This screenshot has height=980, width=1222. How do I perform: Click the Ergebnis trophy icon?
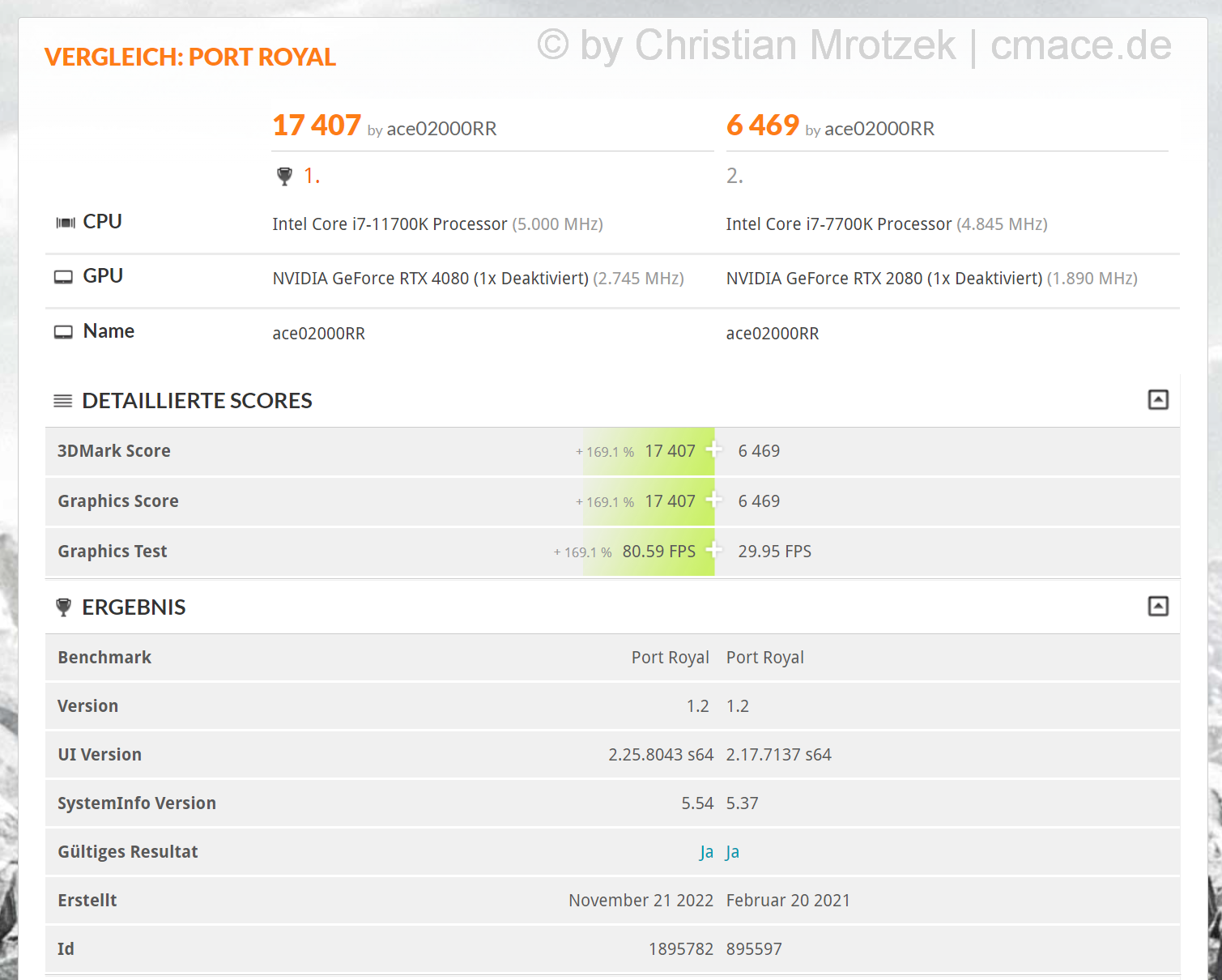click(x=63, y=607)
